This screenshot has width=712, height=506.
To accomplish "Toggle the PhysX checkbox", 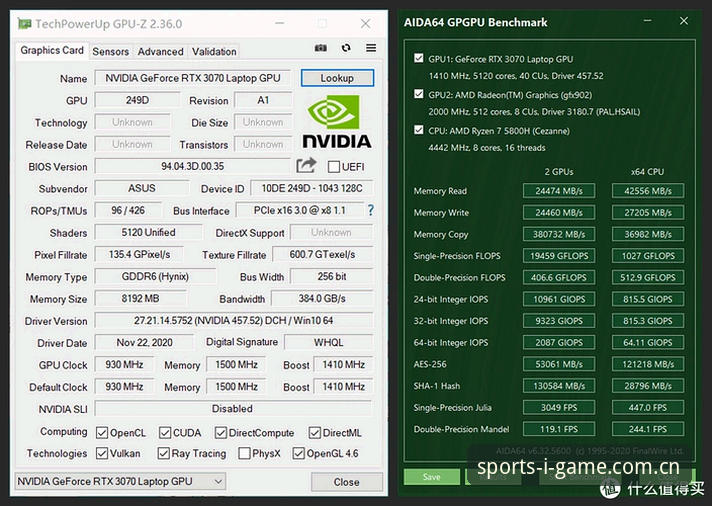I will click(x=244, y=453).
